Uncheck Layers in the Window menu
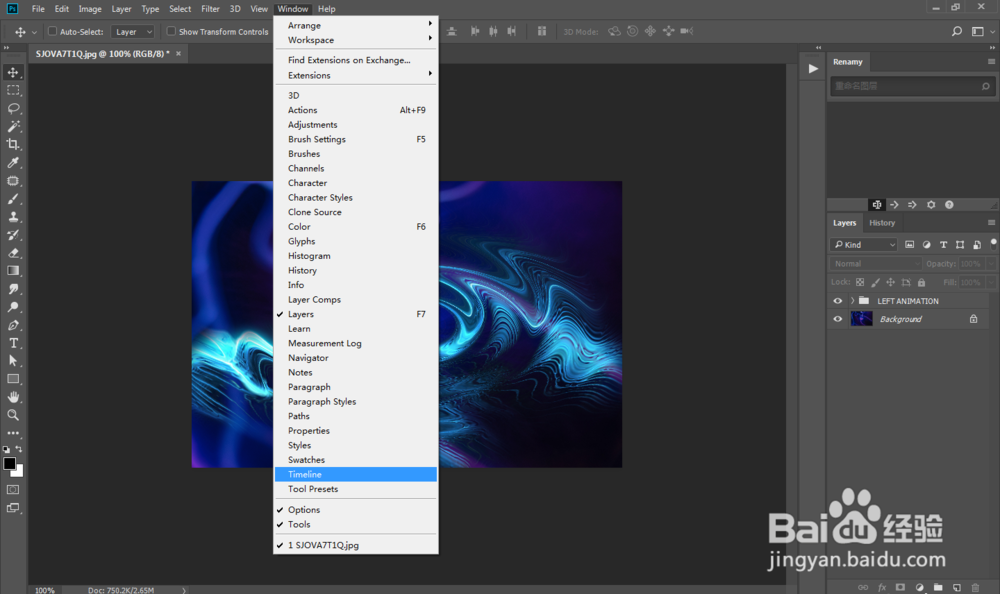Screen dimensions: 1000x594 click(356, 314)
